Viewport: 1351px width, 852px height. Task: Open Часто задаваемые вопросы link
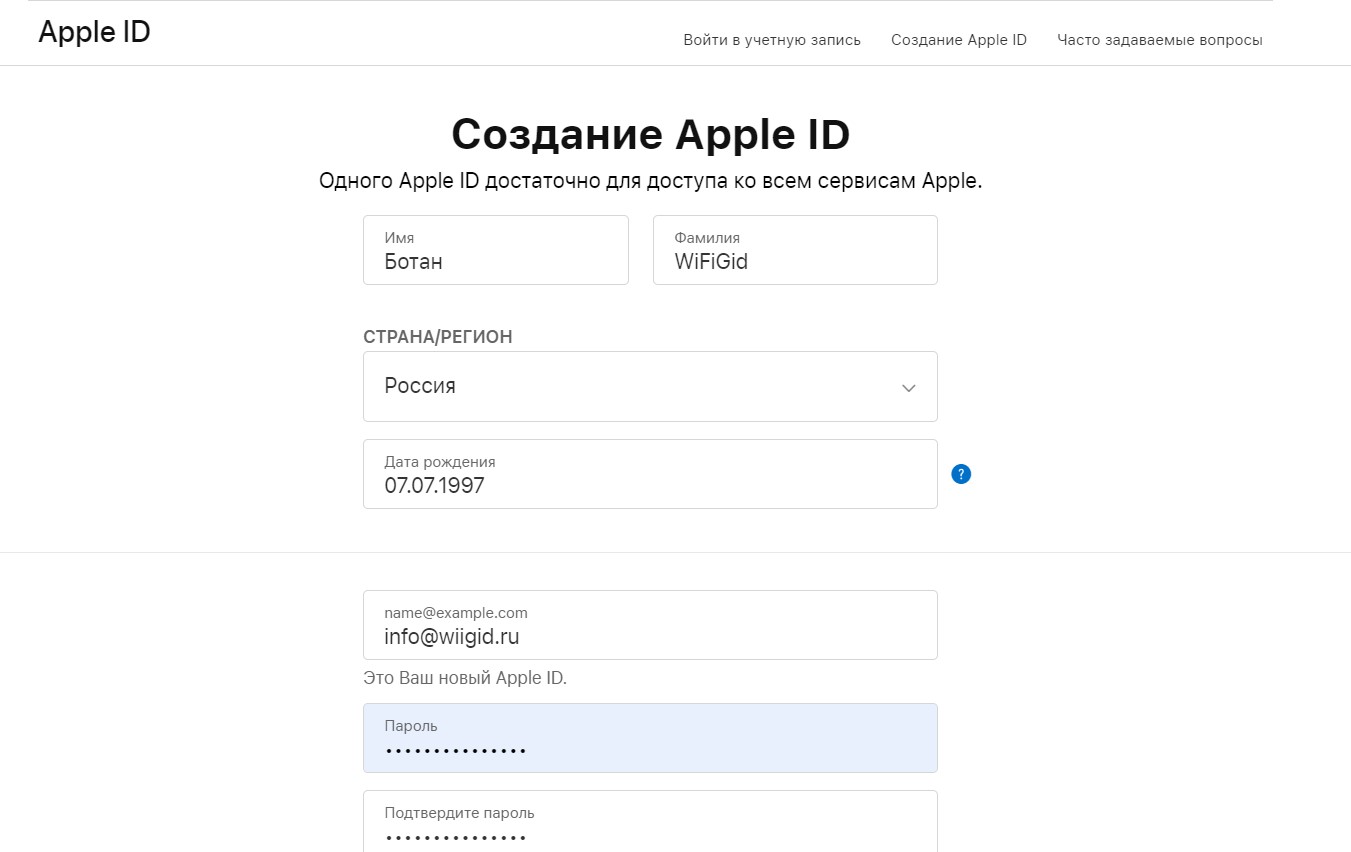(x=1160, y=40)
